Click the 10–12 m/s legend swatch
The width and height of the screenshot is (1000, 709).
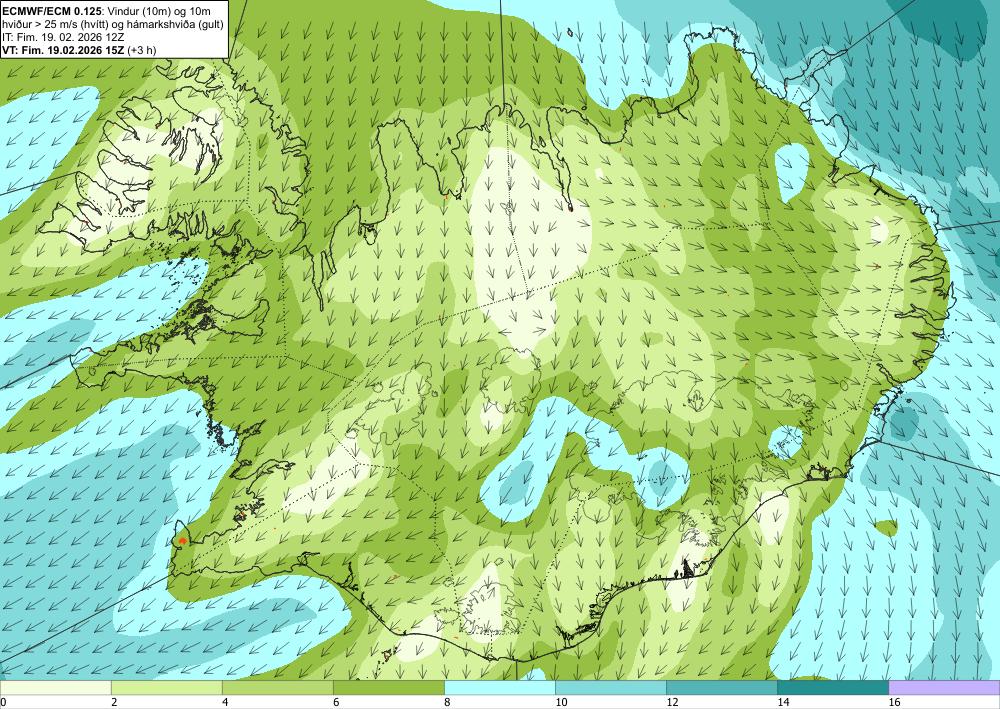[610, 687]
